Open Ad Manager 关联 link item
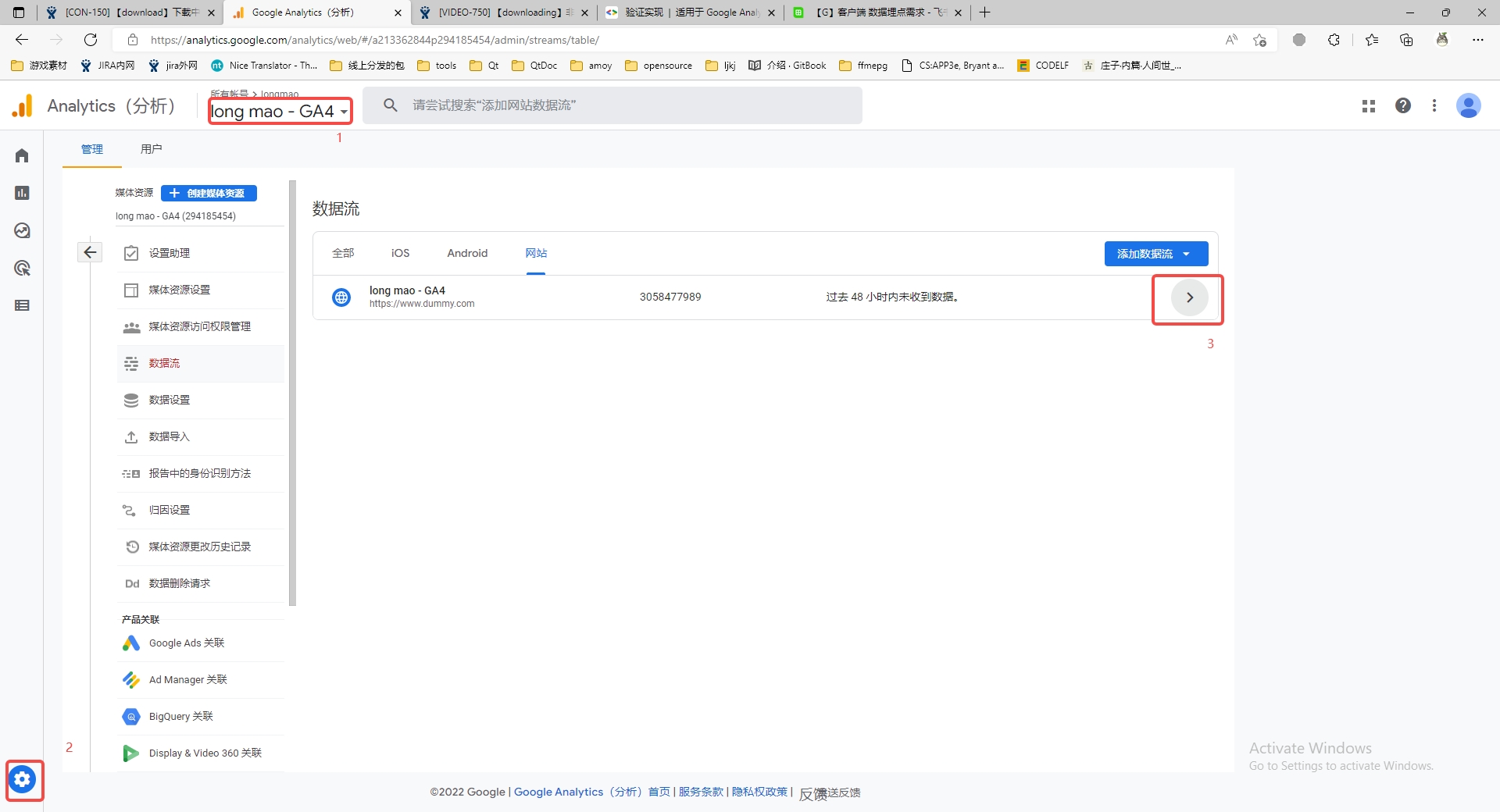Viewport: 1500px width, 812px height. [201, 680]
